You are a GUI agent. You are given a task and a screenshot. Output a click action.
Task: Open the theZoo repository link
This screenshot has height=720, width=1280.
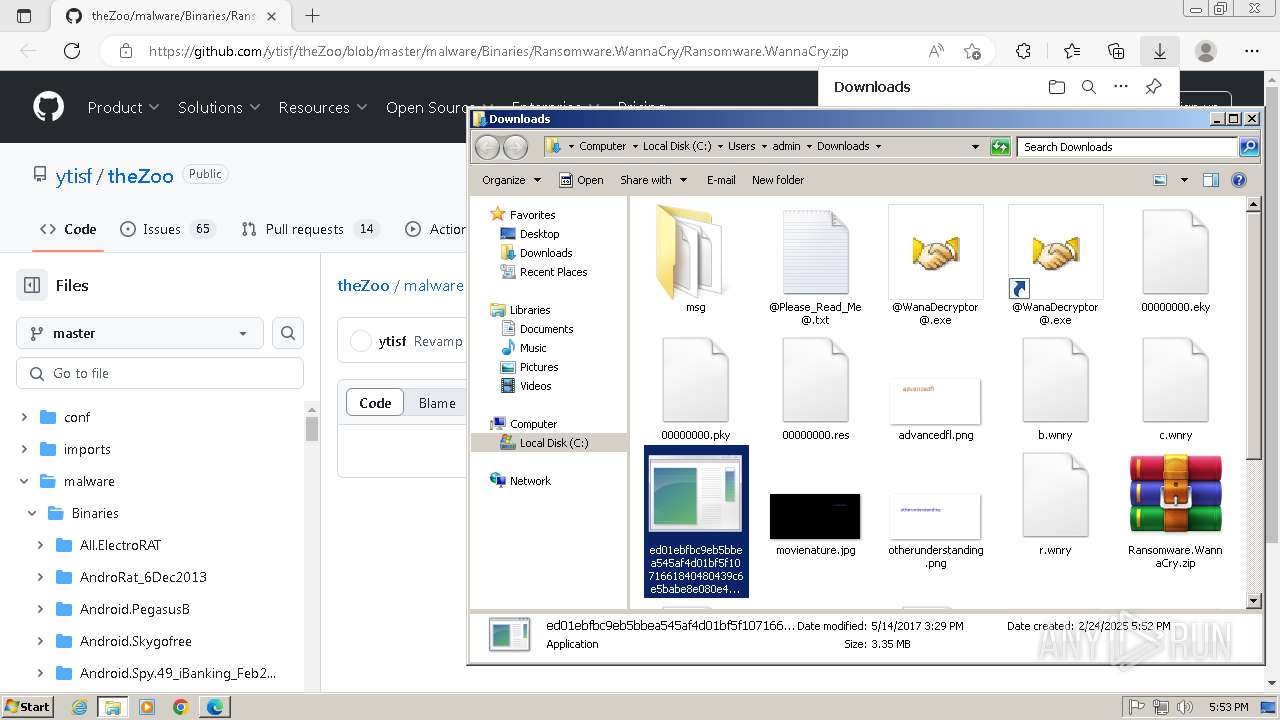coord(140,176)
